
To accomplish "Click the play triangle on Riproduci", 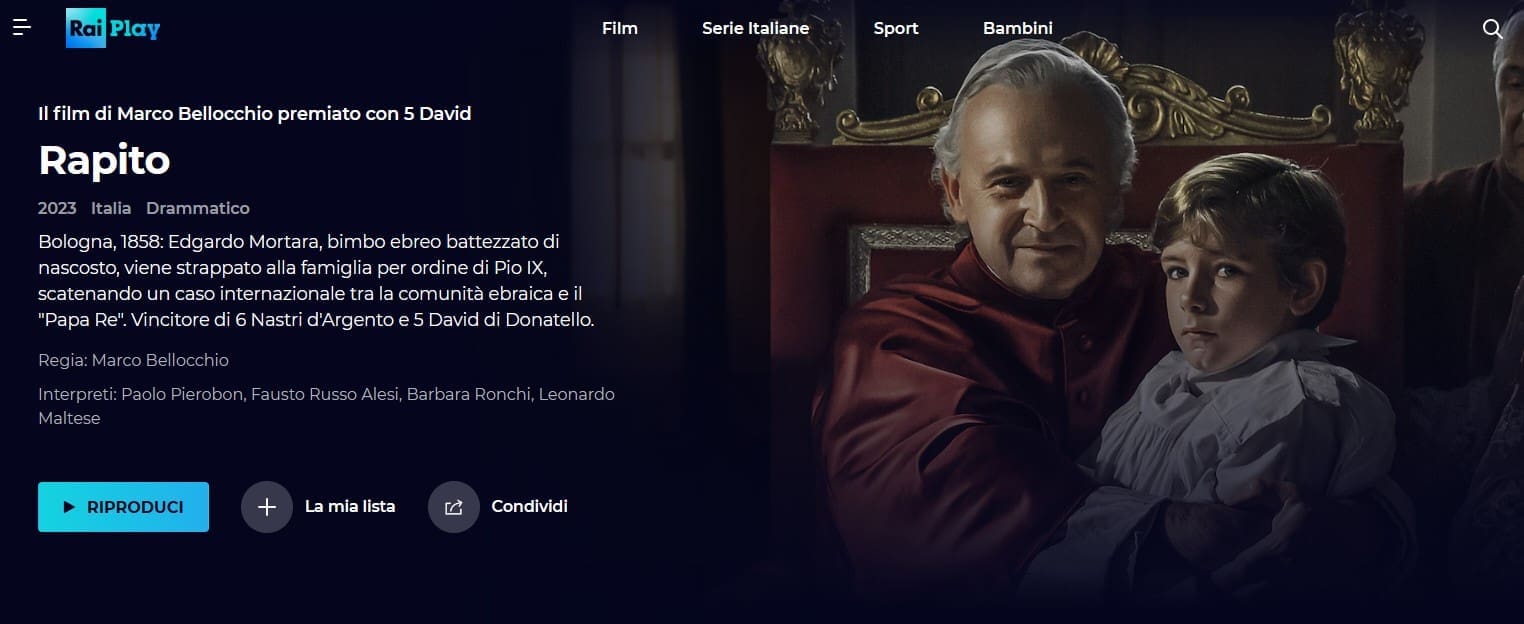I will click(x=69, y=507).
